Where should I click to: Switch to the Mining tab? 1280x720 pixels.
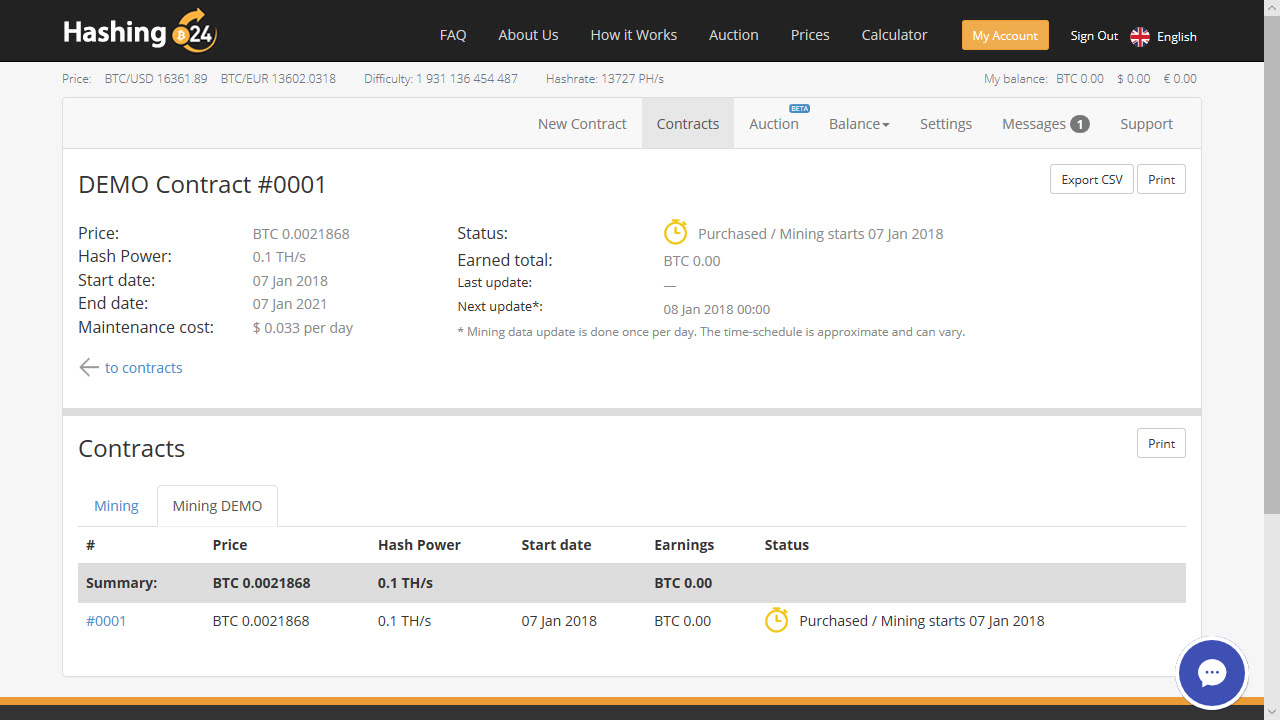click(x=116, y=506)
